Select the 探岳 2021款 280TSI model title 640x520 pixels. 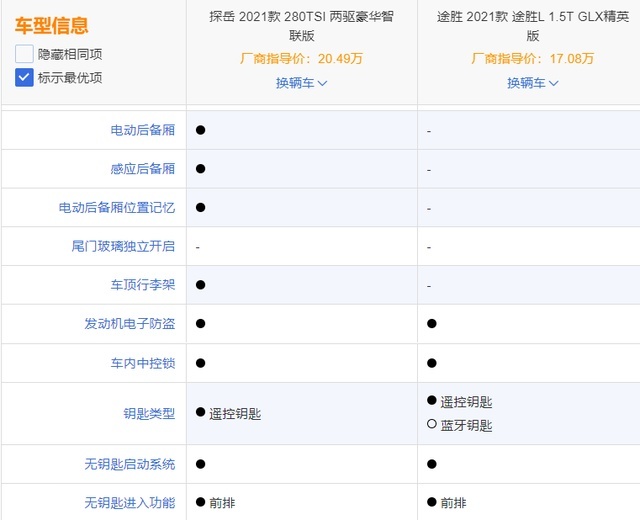(x=302, y=26)
